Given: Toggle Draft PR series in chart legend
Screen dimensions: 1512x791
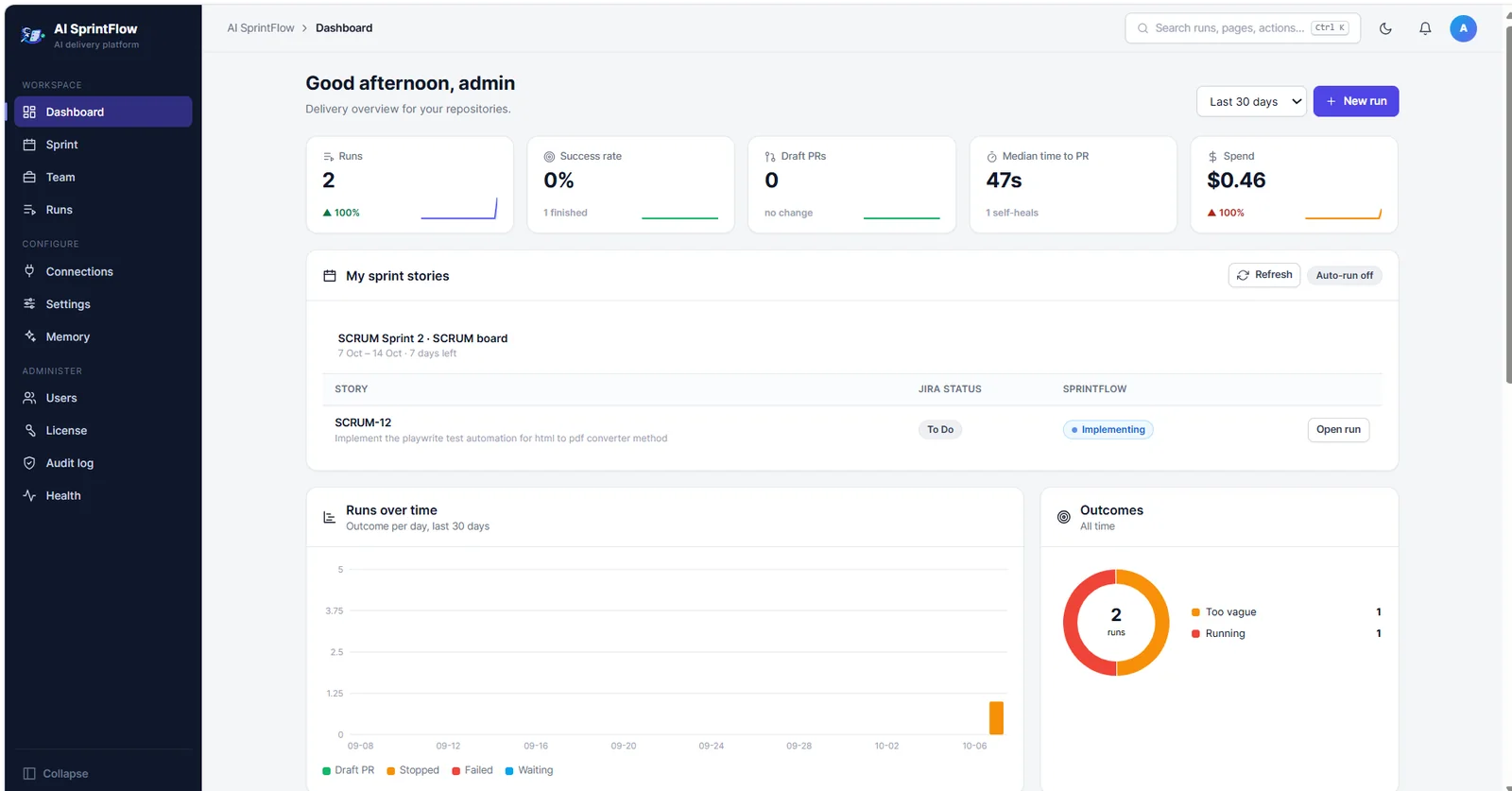Looking at the screenshot, I should click(x=349, y=770).
